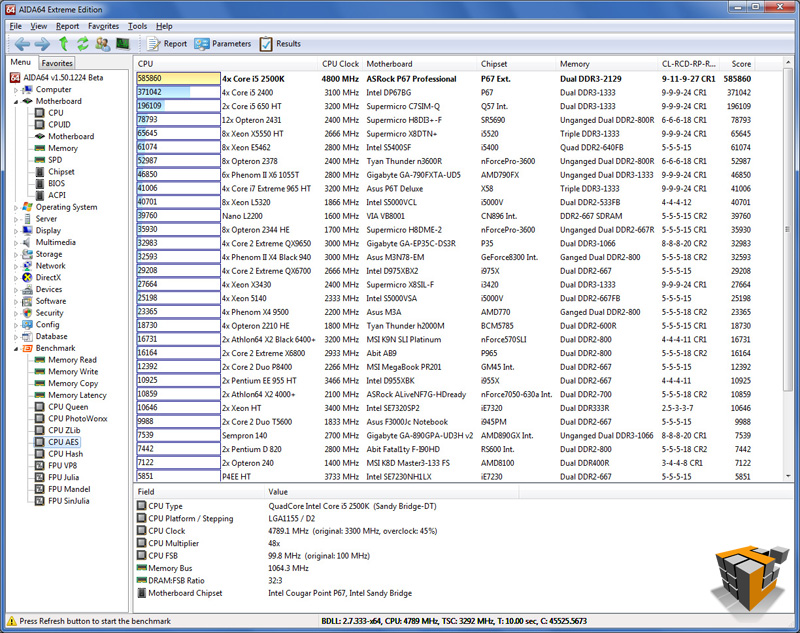800x633 pixels.
Task: Open the Help menu
Action: (164, 26)
